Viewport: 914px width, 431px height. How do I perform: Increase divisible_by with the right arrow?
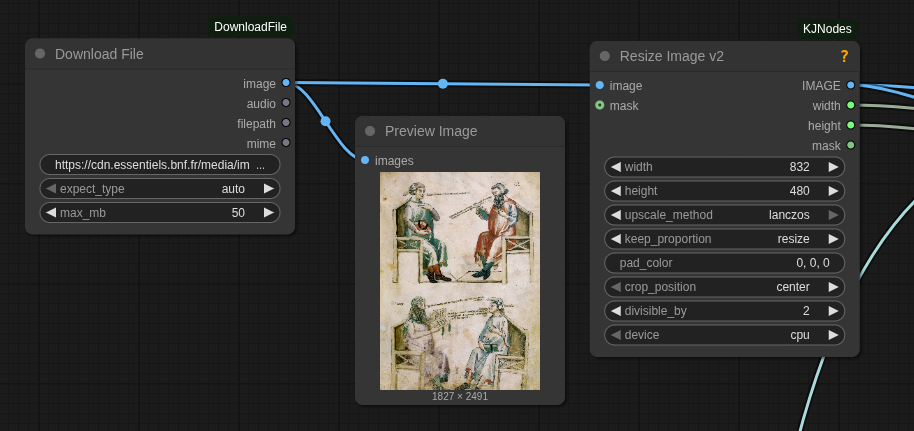[834, 311]
